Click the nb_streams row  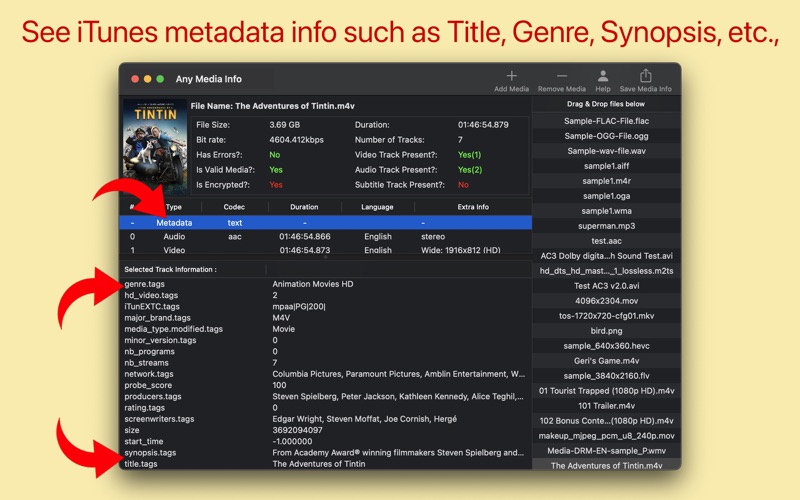coord(326,363)
